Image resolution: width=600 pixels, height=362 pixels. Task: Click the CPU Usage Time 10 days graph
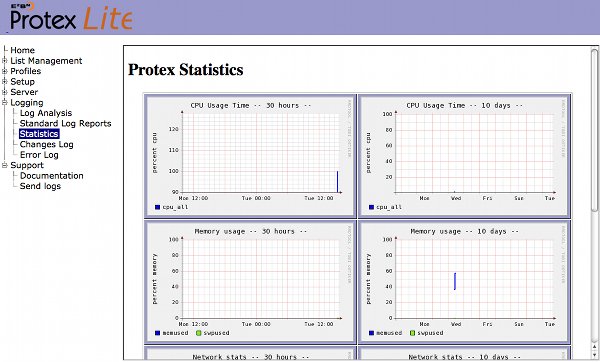coord(465,156)
